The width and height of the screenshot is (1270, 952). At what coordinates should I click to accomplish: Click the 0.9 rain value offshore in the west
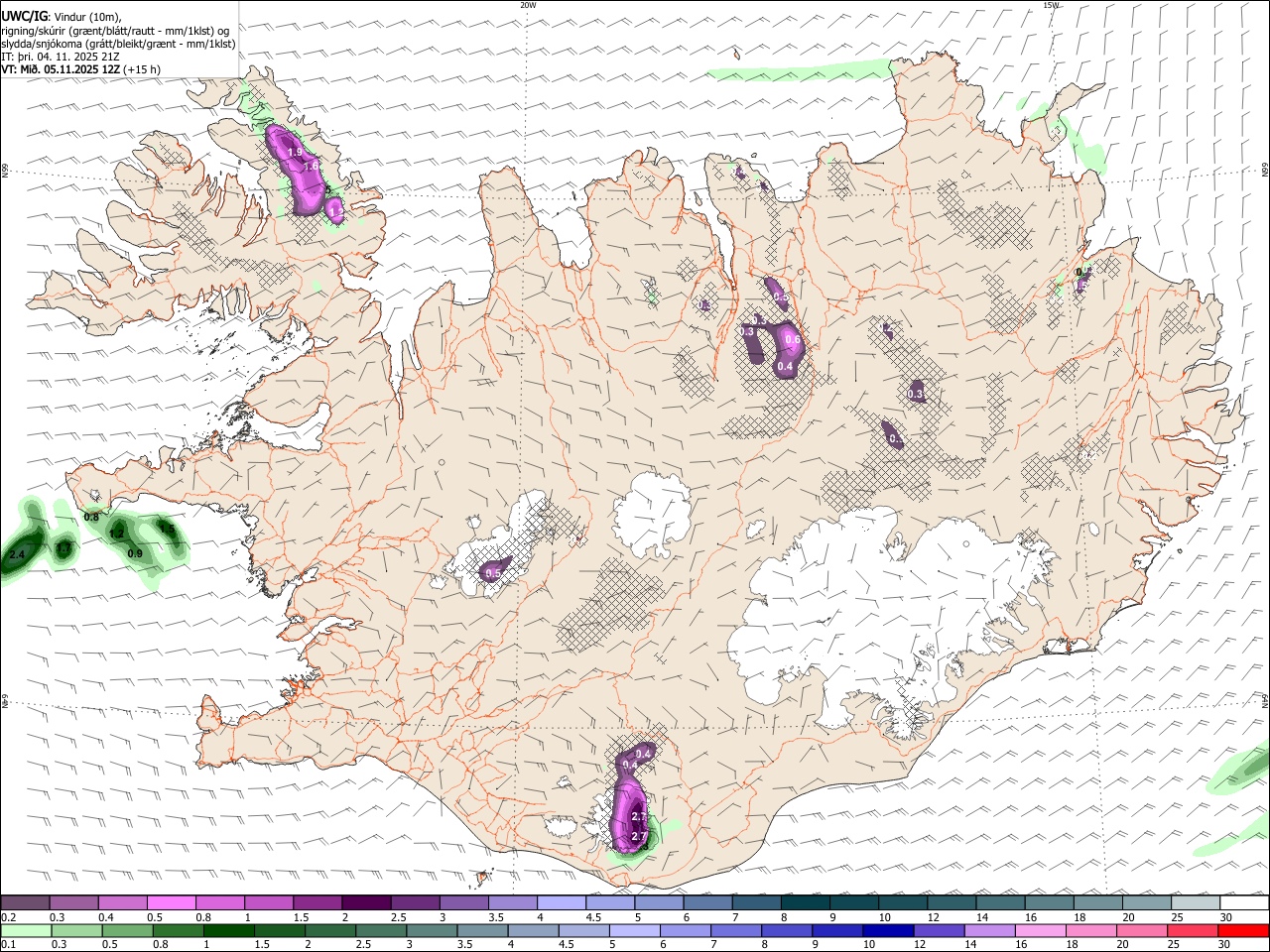click(135, 553)
